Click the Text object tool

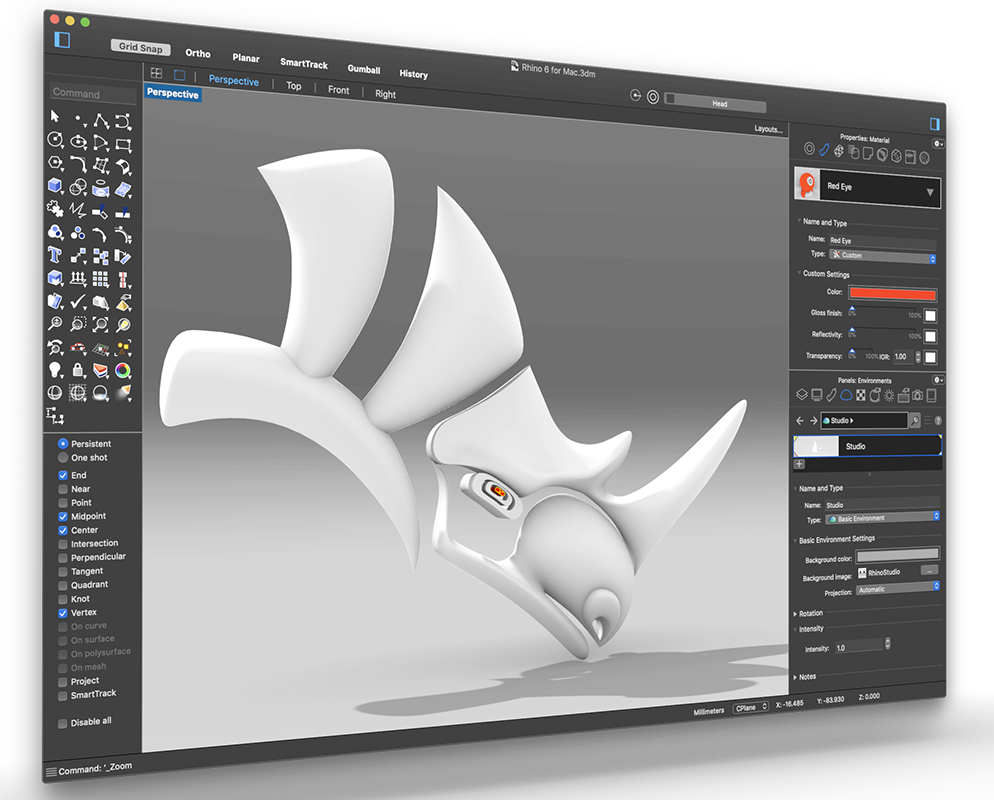tap(56, 256)
